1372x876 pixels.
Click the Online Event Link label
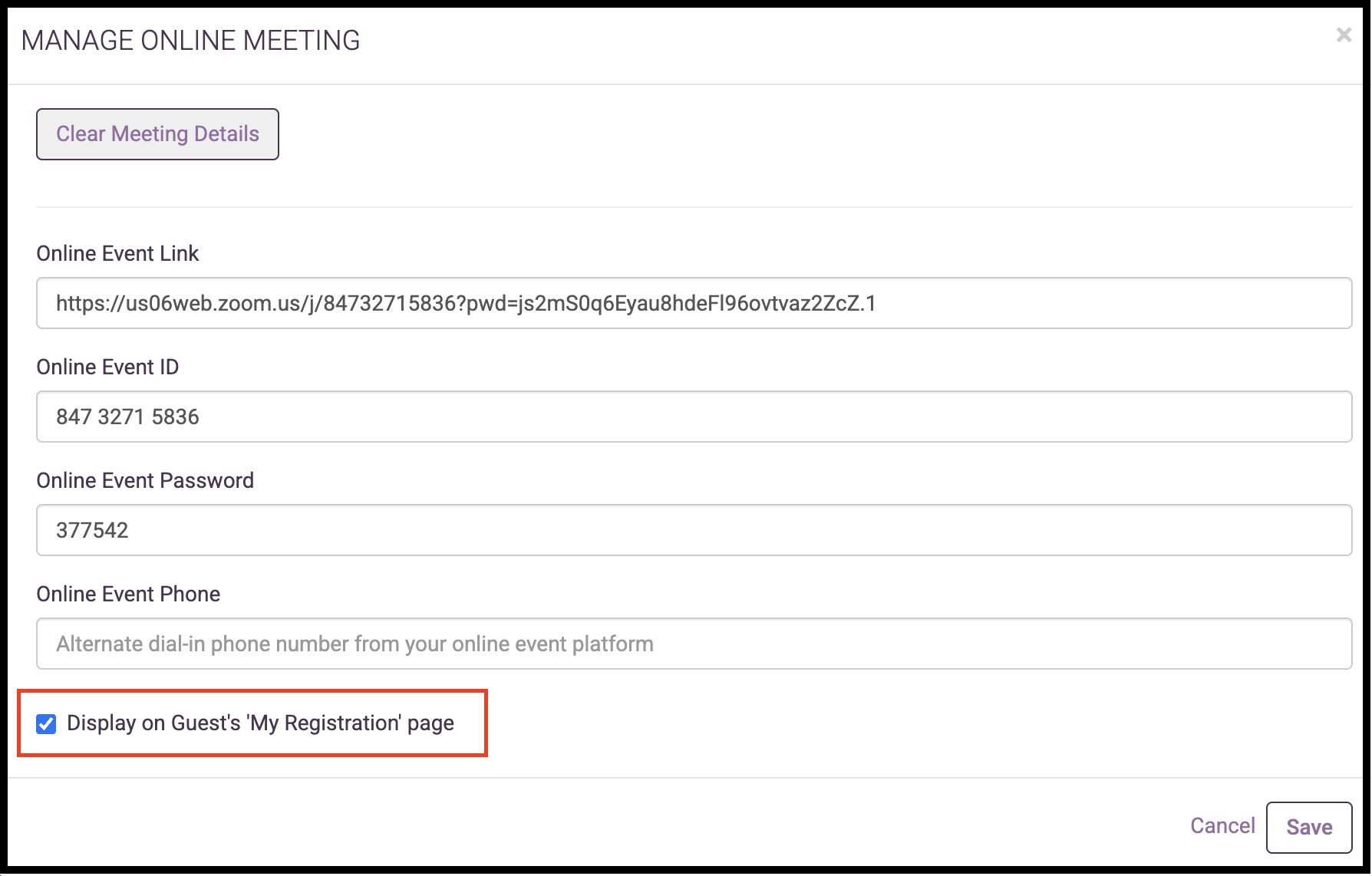(x=117, y=254)
